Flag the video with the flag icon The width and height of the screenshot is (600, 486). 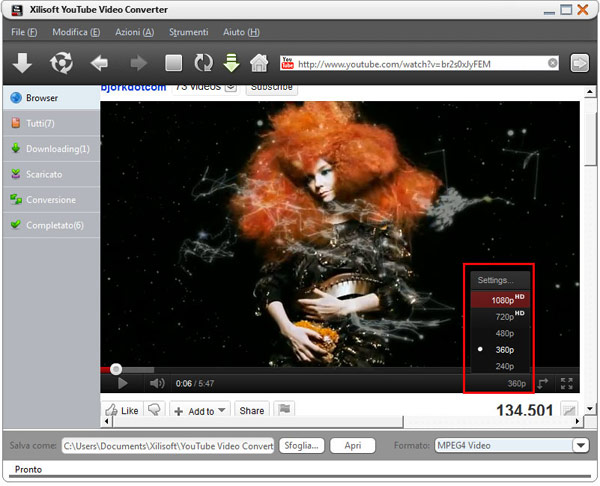click(284, 409)
